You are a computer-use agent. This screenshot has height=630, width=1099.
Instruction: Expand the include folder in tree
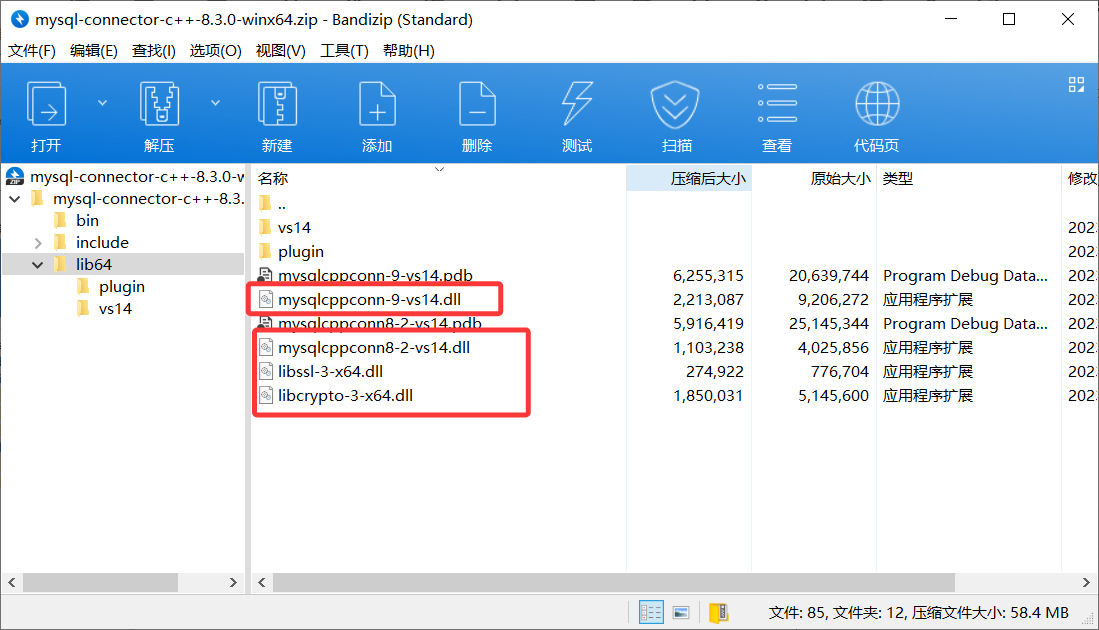coord(38,243)
